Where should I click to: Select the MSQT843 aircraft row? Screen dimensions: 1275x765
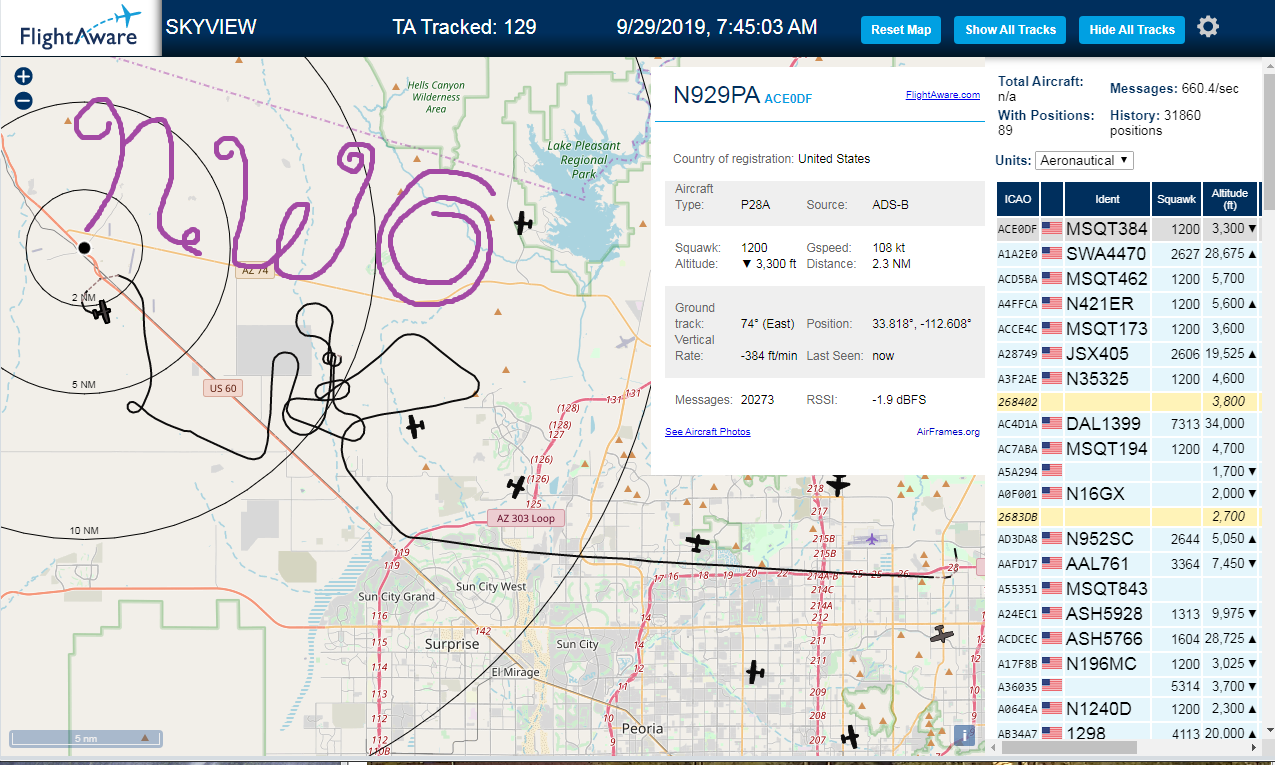(1127, 589)
